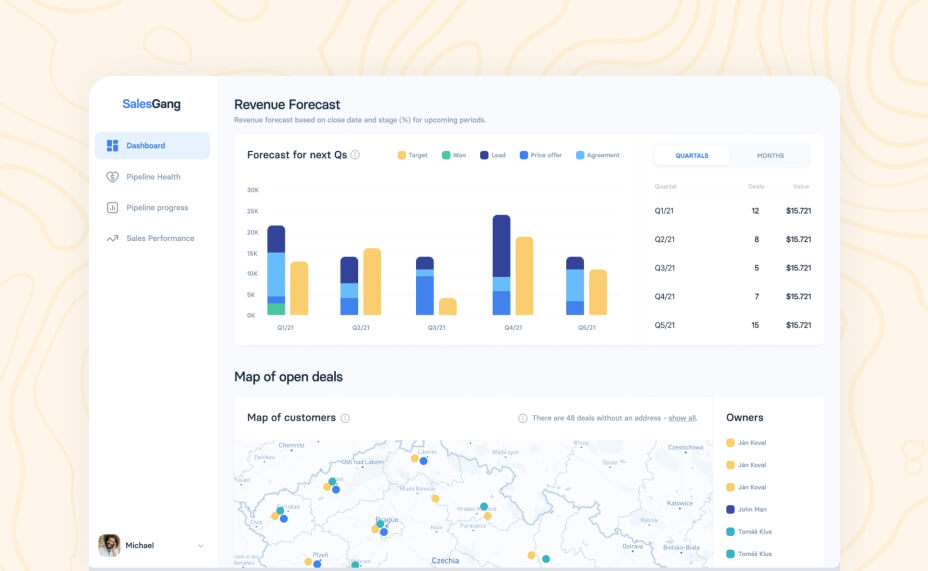Screen dimensions: 928x571
Task: Click info icon next to Forecast for next Qs
Action: click(x=355, y=155)
